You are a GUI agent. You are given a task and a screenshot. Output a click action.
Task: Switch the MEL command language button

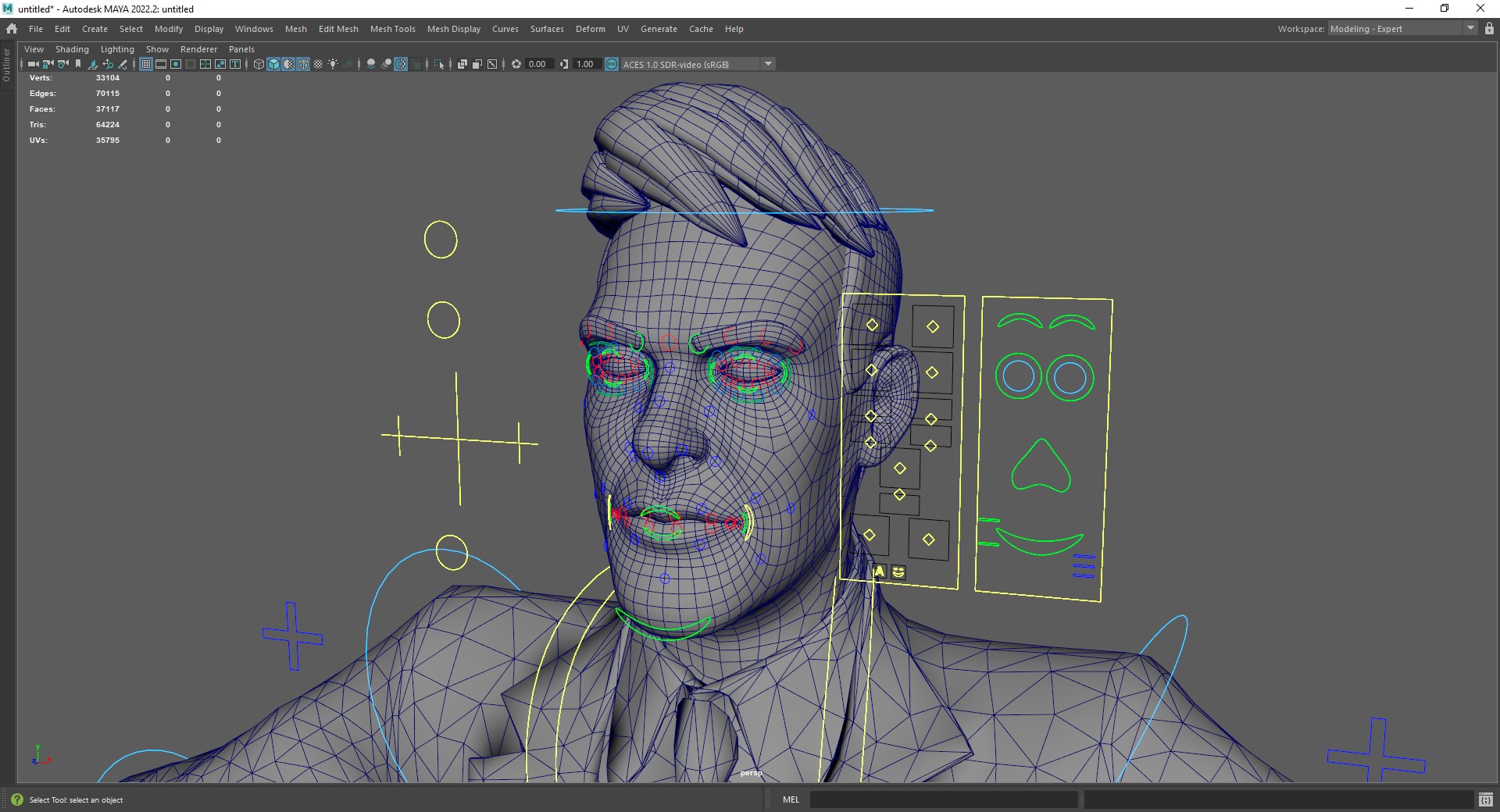point(791,800)
